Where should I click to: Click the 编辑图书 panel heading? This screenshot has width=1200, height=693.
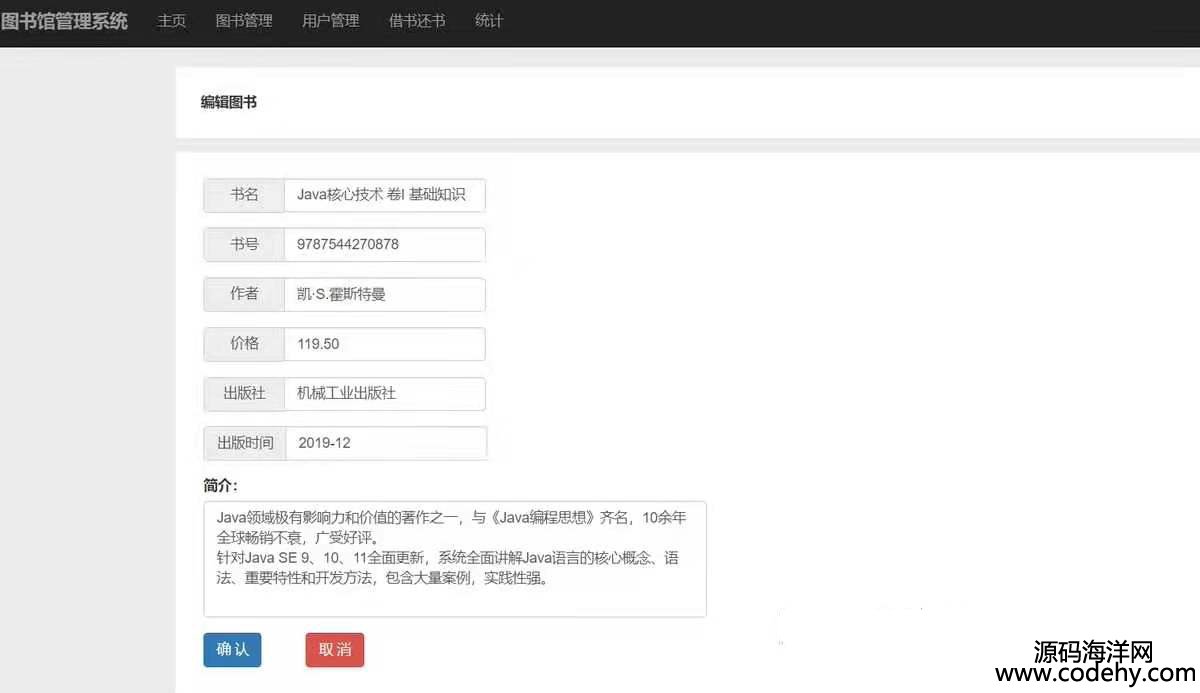pyautogui.click(x=229, y=102)
